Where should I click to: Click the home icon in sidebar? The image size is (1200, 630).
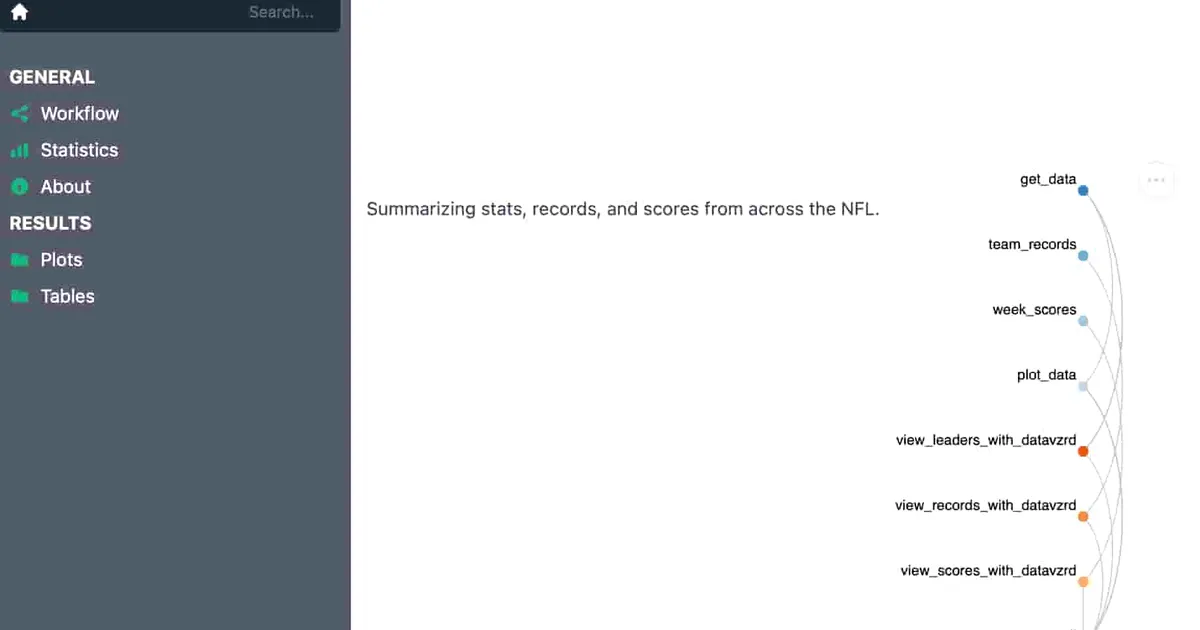(x=19, y=12)
